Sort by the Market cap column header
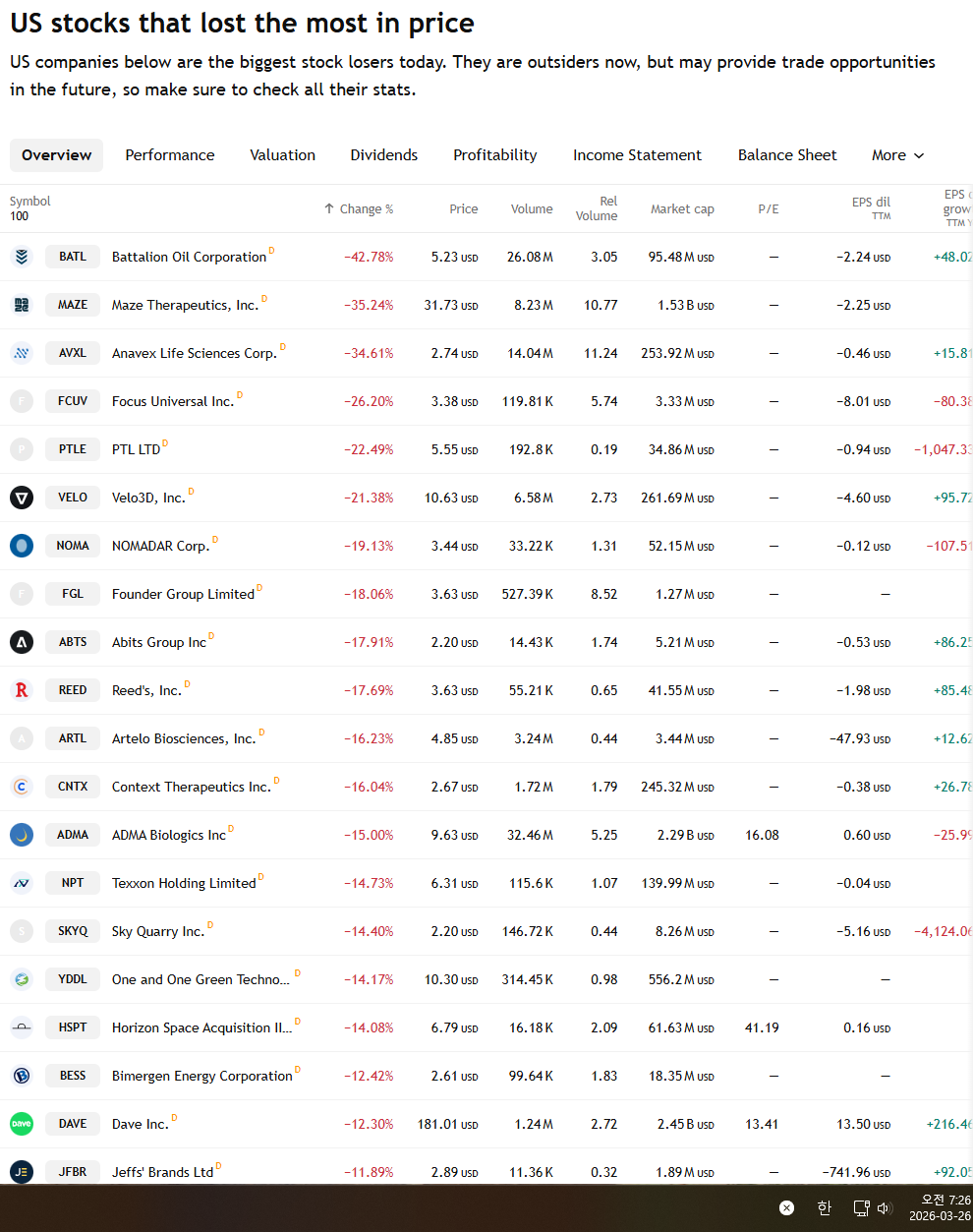 click(x=682, y=208)
